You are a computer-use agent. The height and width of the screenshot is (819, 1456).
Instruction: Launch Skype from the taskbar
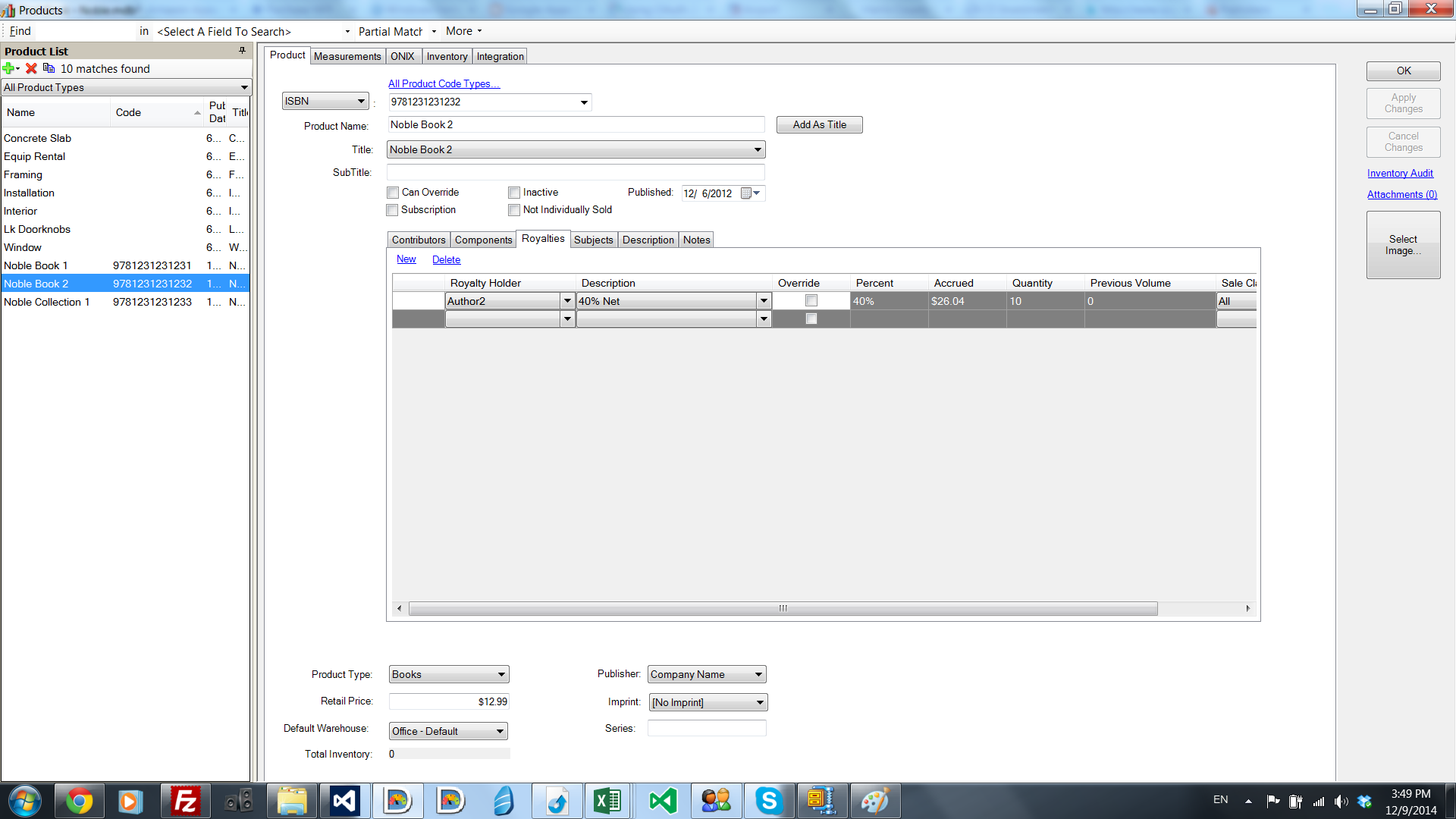768,801
